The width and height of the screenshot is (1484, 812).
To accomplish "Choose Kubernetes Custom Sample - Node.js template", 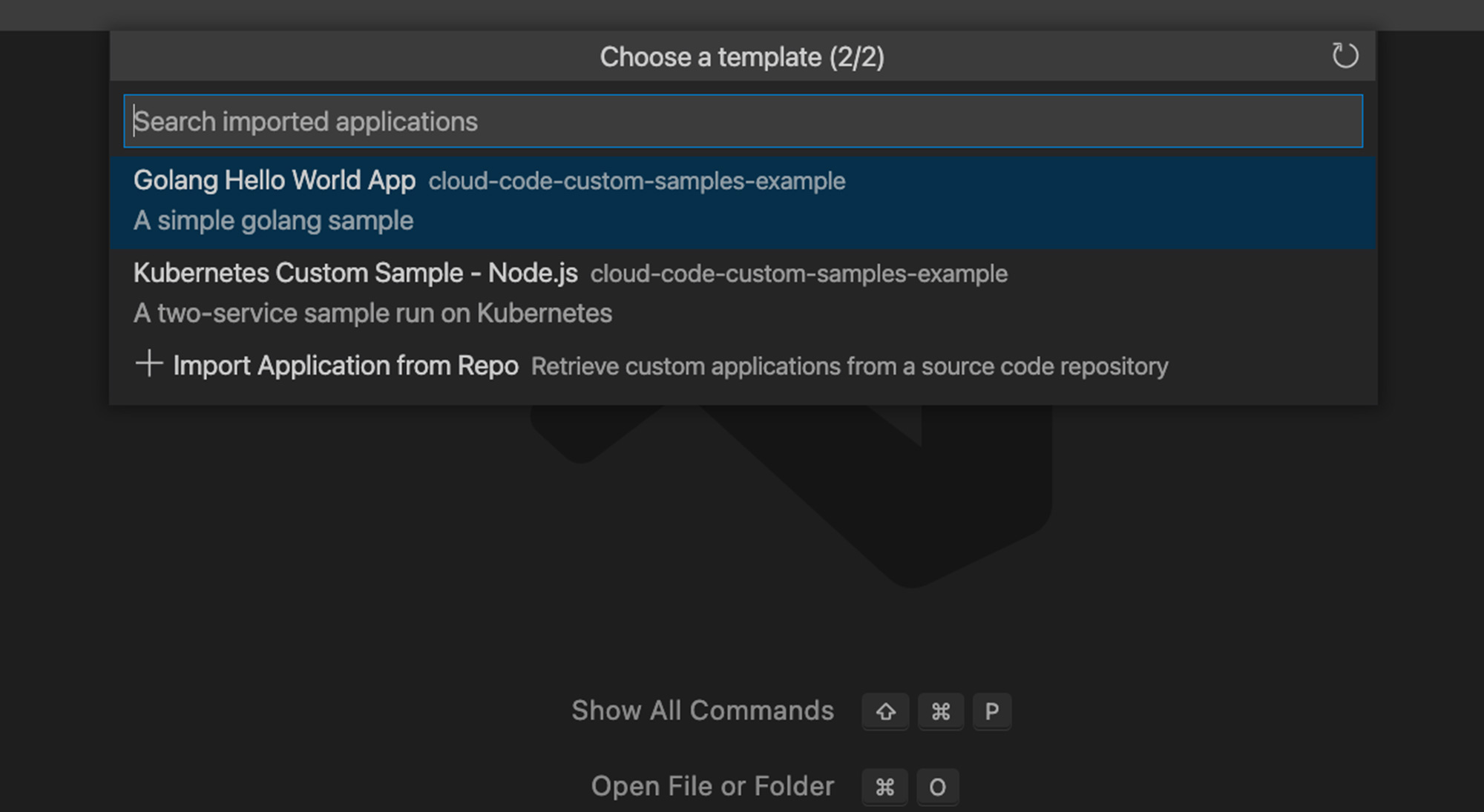I will [x=743, y=294].
